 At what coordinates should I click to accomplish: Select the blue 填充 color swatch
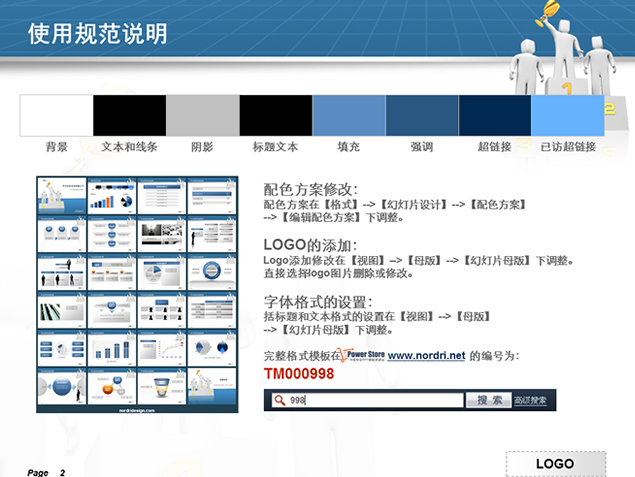(x=348, y=115)
